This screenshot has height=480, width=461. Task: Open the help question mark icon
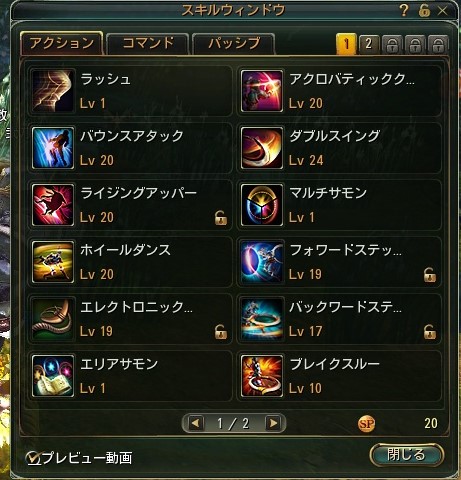(404, 11)
